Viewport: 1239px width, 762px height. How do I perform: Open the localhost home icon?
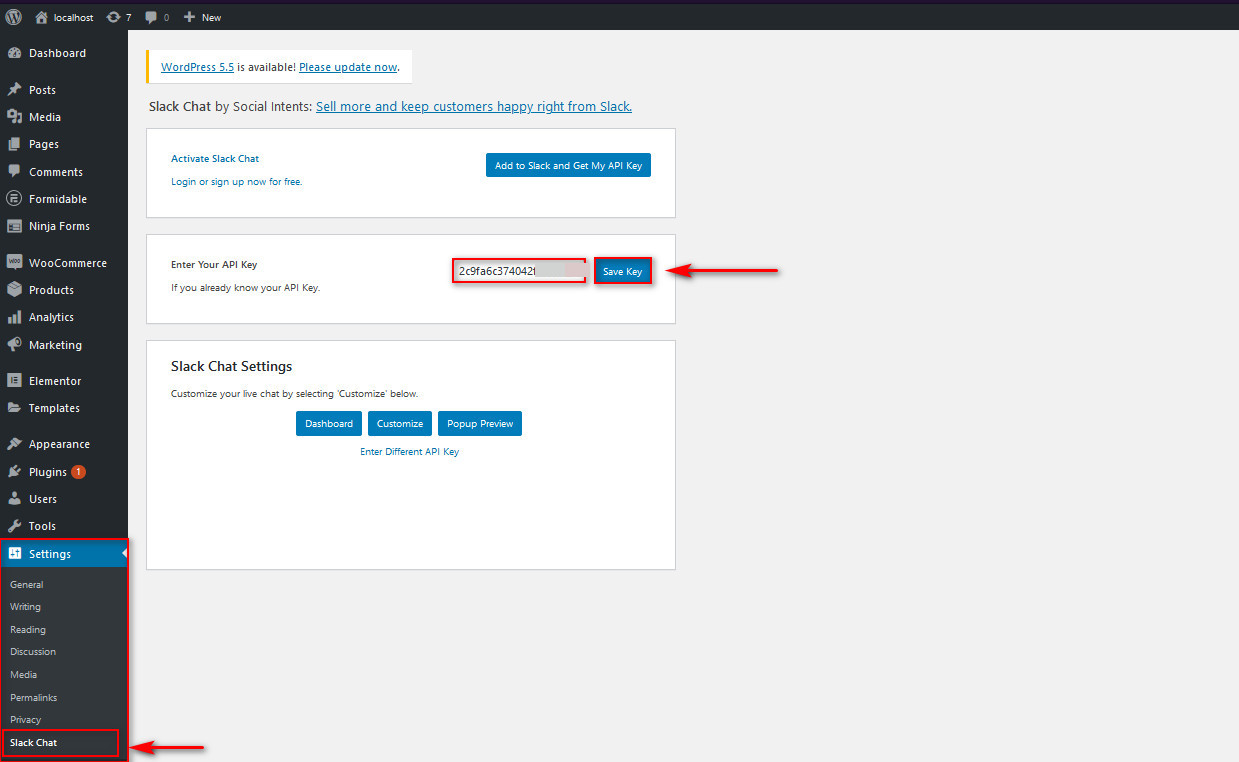(41, 17)
